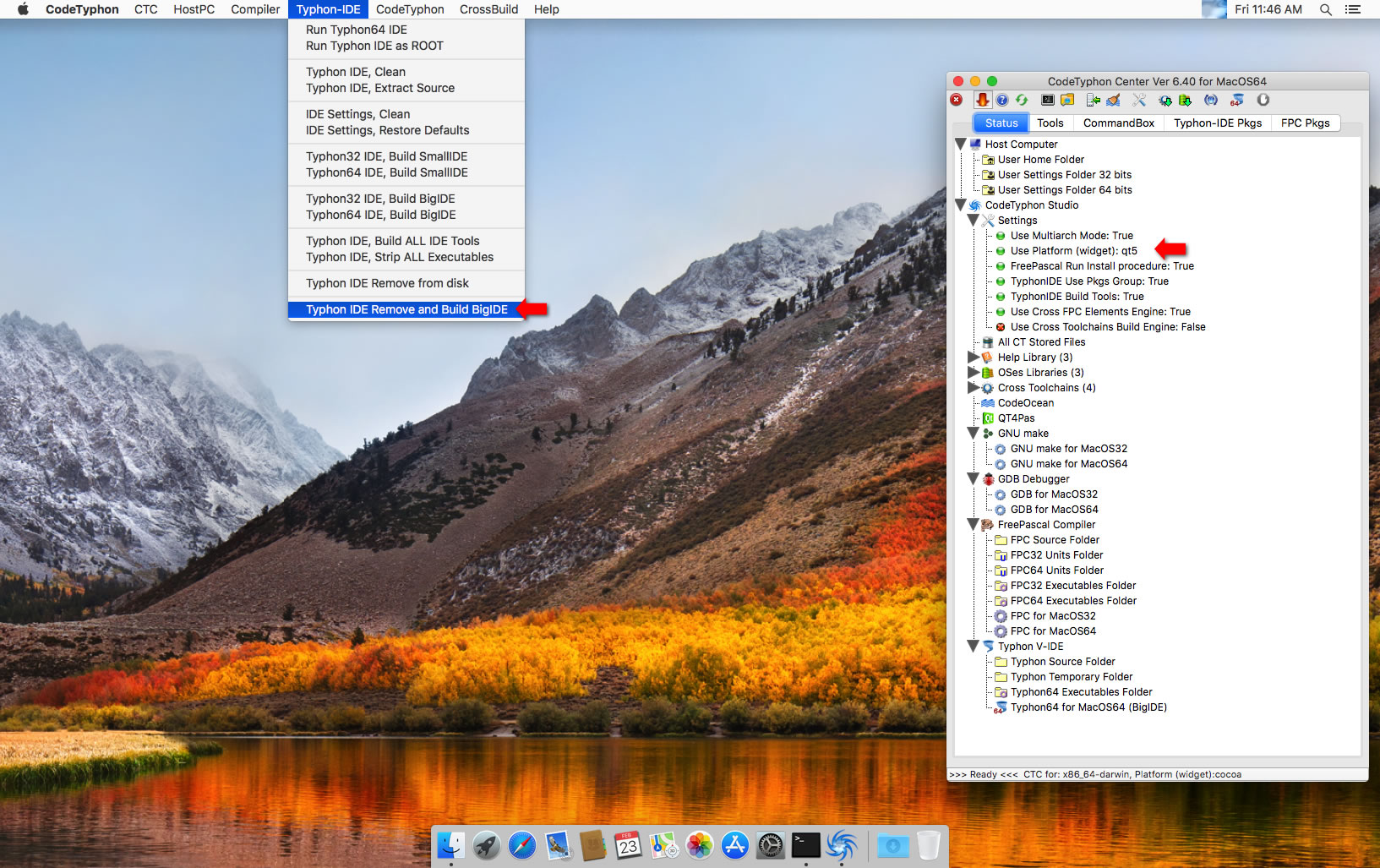
Task: Collapse the Host Computer tree node
Action: pyautogui.click(x=961, y=145)
